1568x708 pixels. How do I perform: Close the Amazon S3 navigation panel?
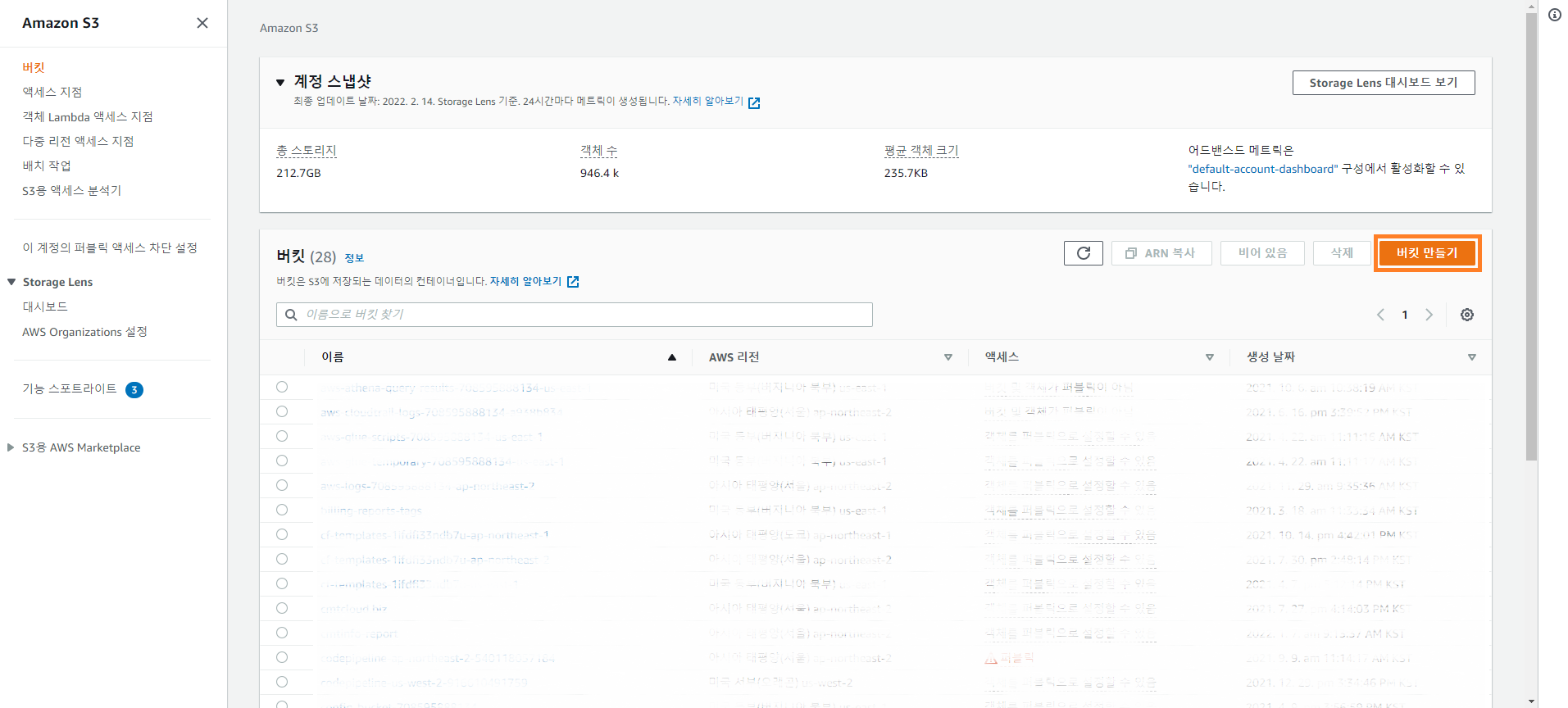[202, 23]
